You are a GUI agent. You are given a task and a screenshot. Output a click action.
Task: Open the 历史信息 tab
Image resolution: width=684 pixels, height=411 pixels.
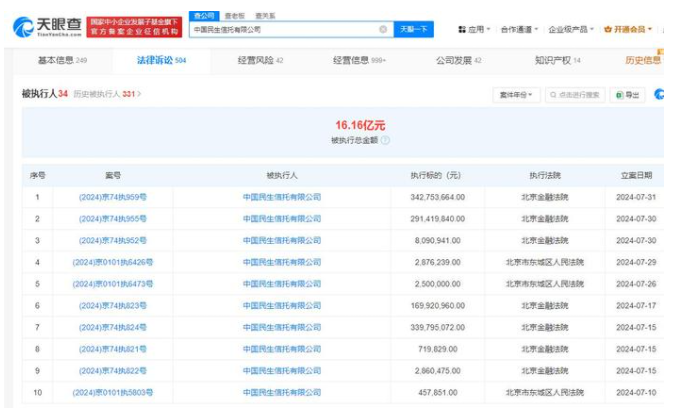click(x=644, y=60)
